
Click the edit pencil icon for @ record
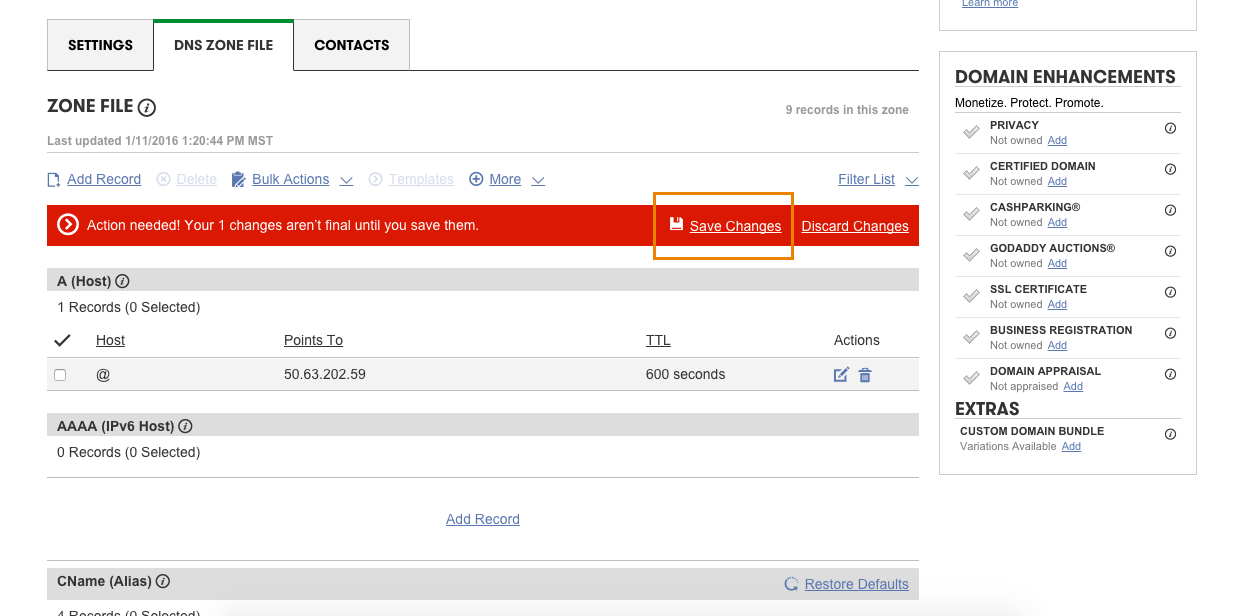(x=841, y=375)
